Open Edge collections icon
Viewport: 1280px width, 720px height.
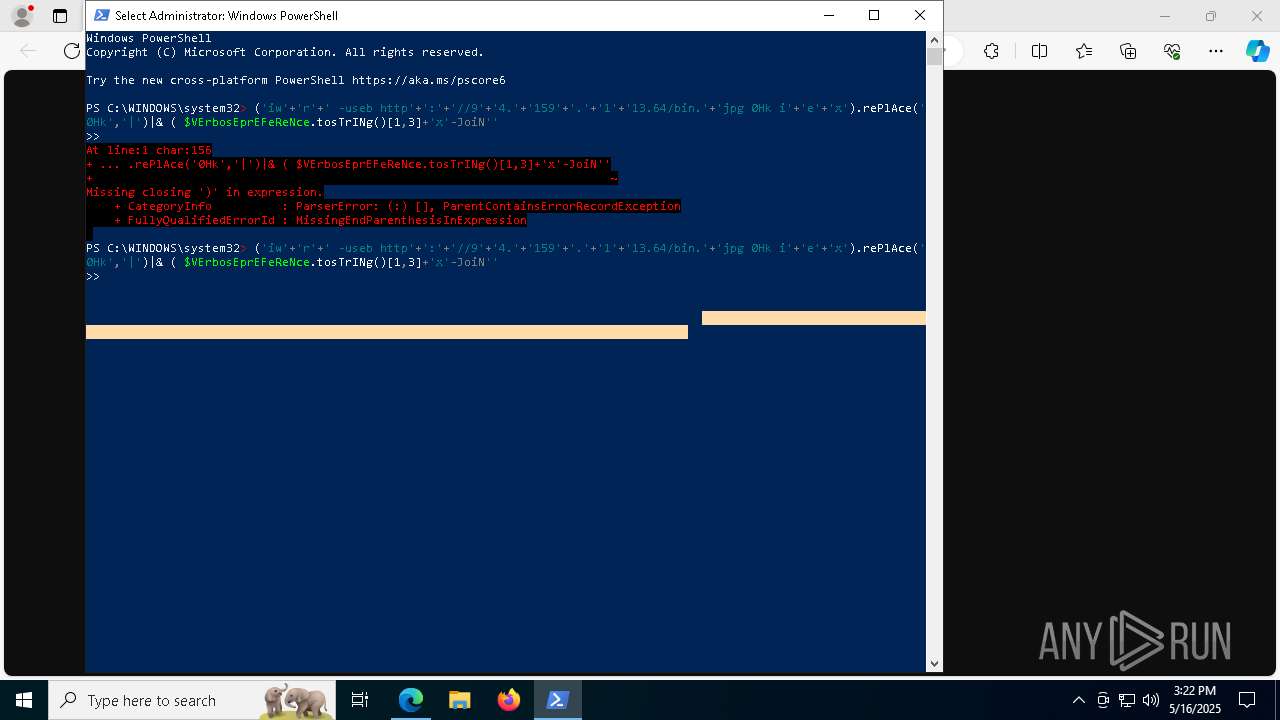point(1128,51)
